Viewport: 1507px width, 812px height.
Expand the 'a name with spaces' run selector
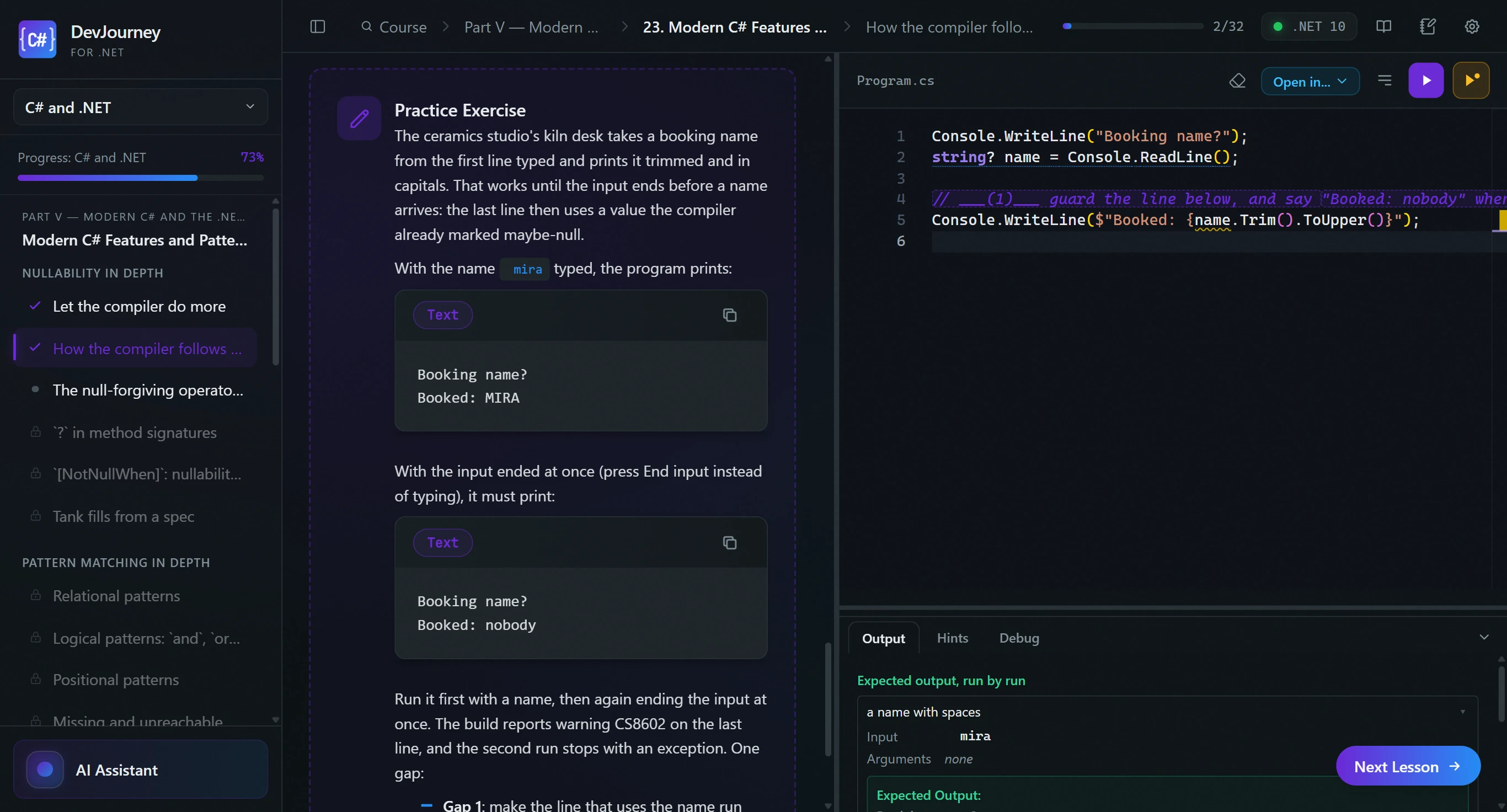point(1167,712)
